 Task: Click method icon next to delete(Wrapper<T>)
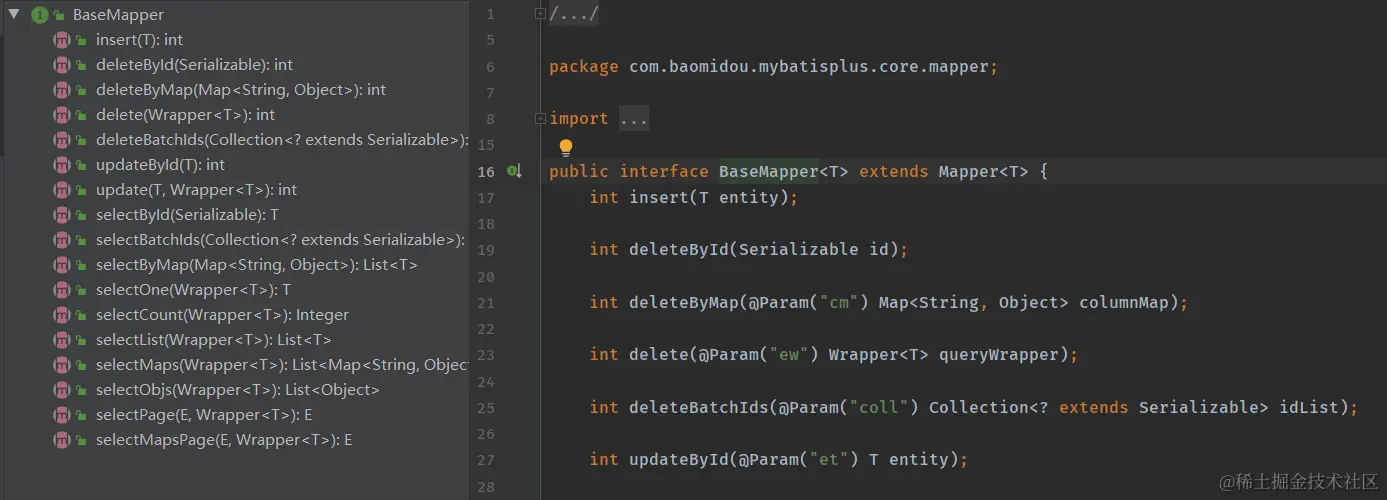pyautogui.click(x=62, y=115)
